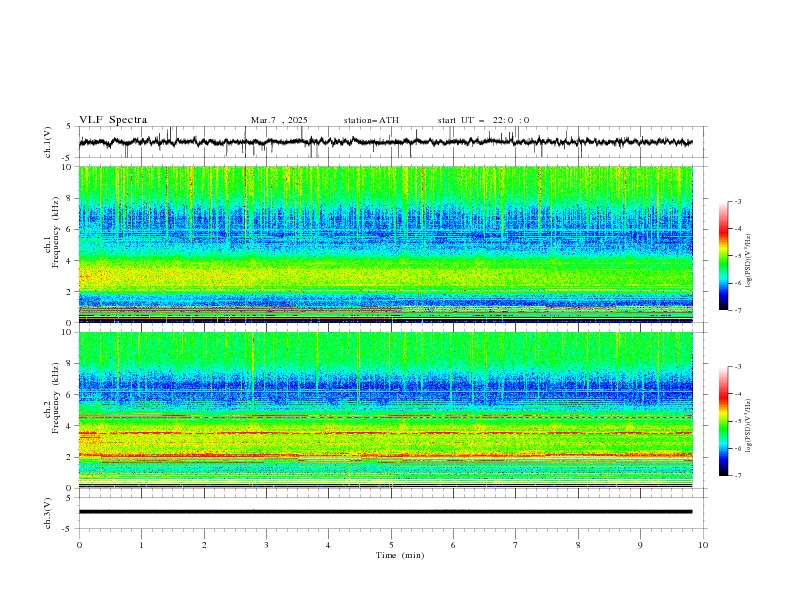Click the ch.1 log(PSD) colorbar label
The image size is (792, 612).
click(749, 261)
